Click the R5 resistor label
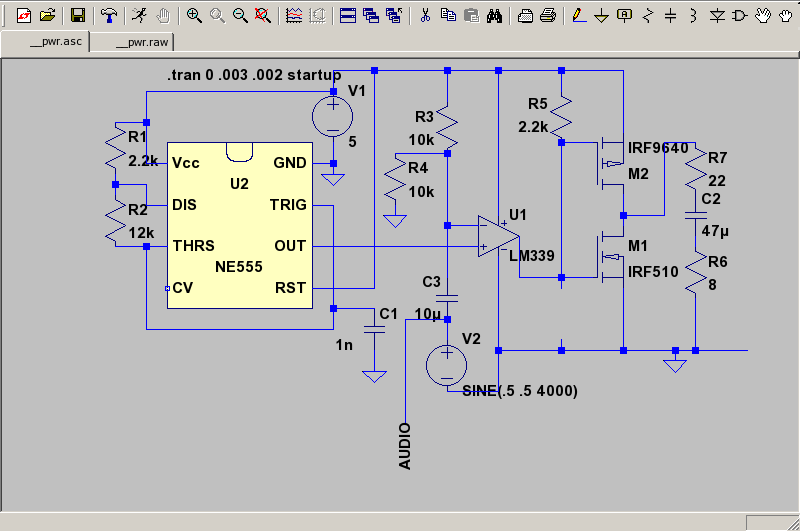The height and width of the screenshot is (531, 800). [x=537, y=104]
